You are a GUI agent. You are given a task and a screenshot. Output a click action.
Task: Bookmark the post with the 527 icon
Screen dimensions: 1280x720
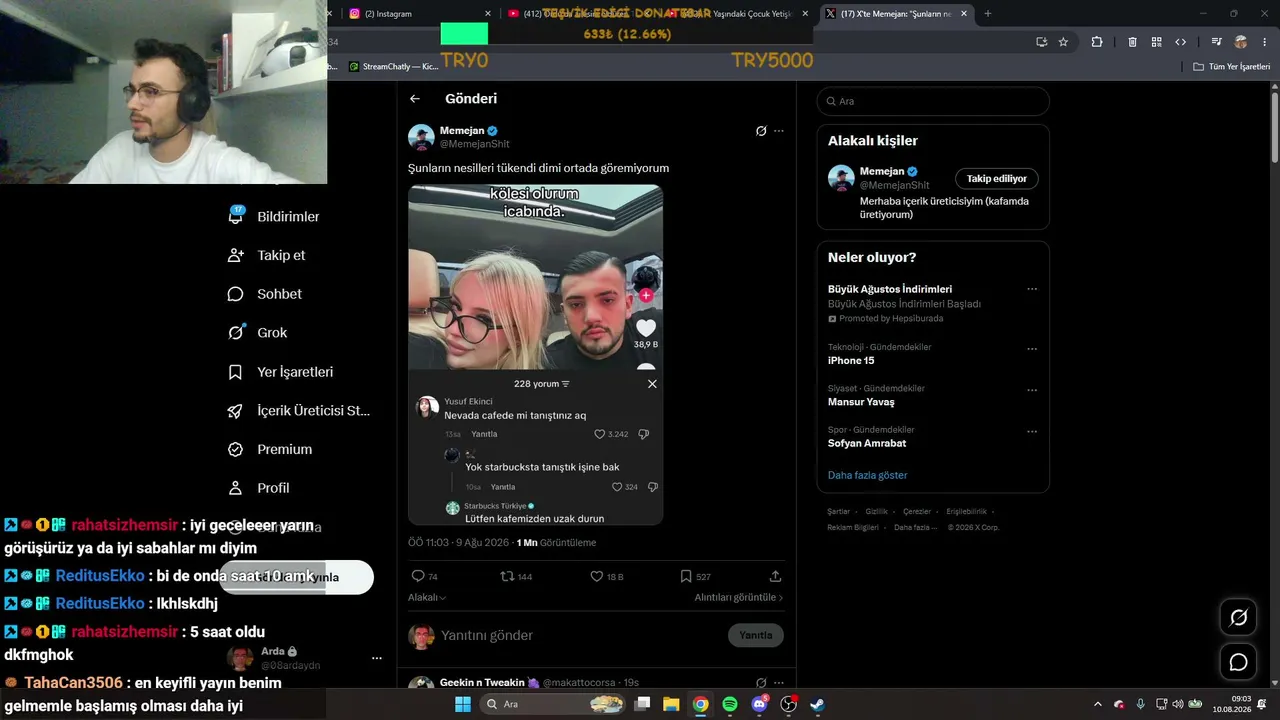pyautogui.click(x=686, y=576)
